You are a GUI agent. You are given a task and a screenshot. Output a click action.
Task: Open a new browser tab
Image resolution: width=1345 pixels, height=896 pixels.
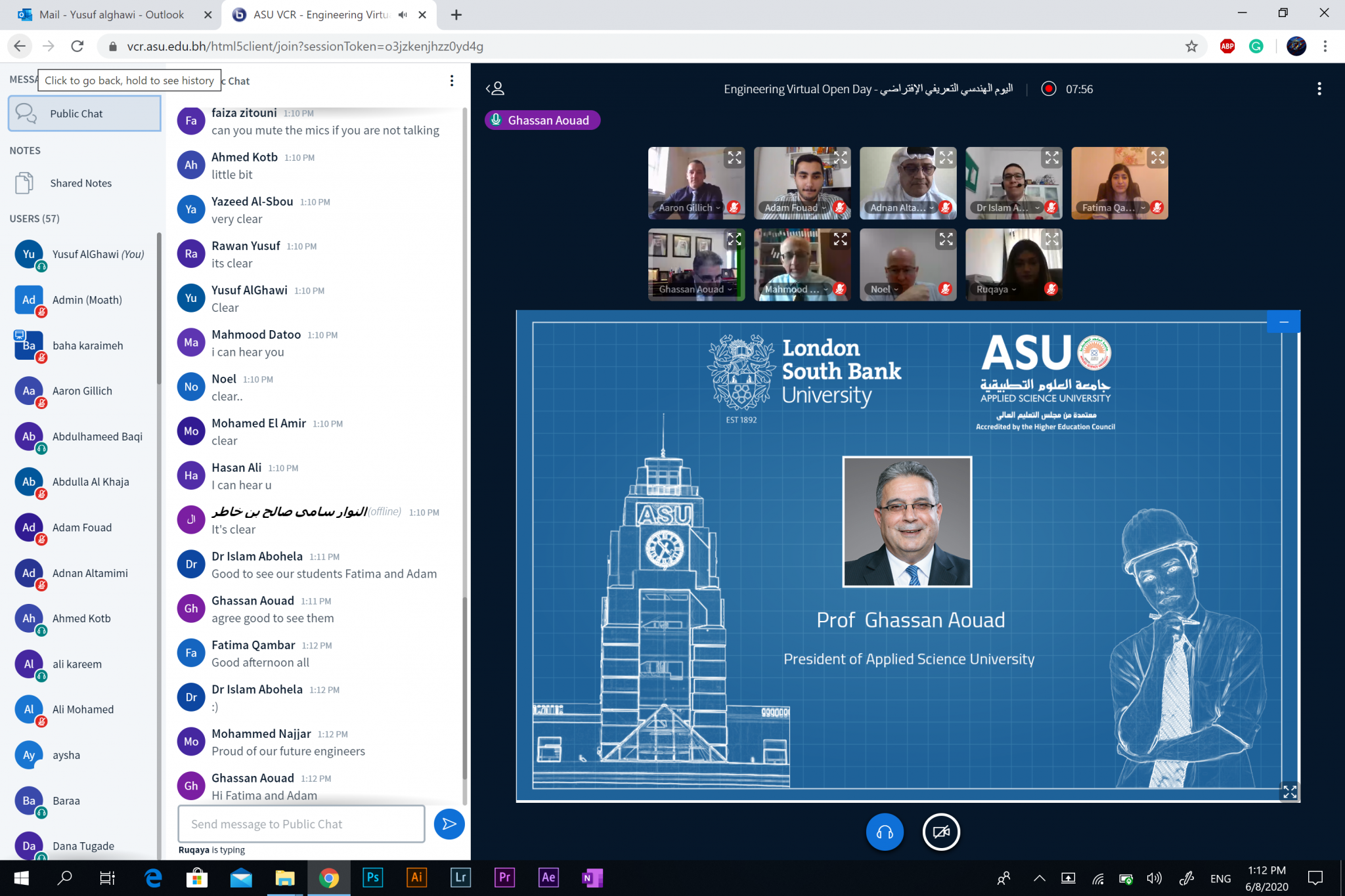click(456, 14)
